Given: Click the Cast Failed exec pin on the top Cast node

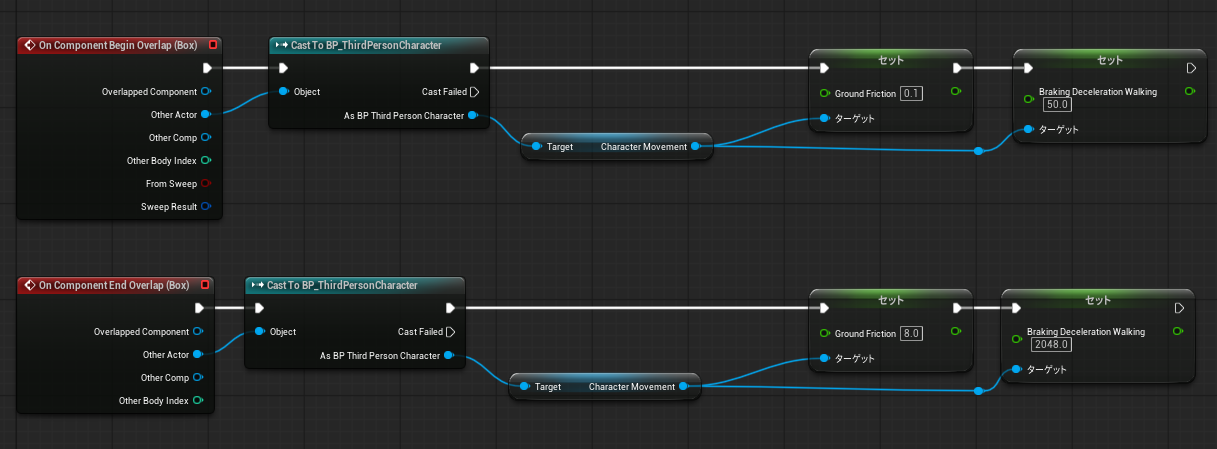Looking at the screenshot, I should point(474,92).
